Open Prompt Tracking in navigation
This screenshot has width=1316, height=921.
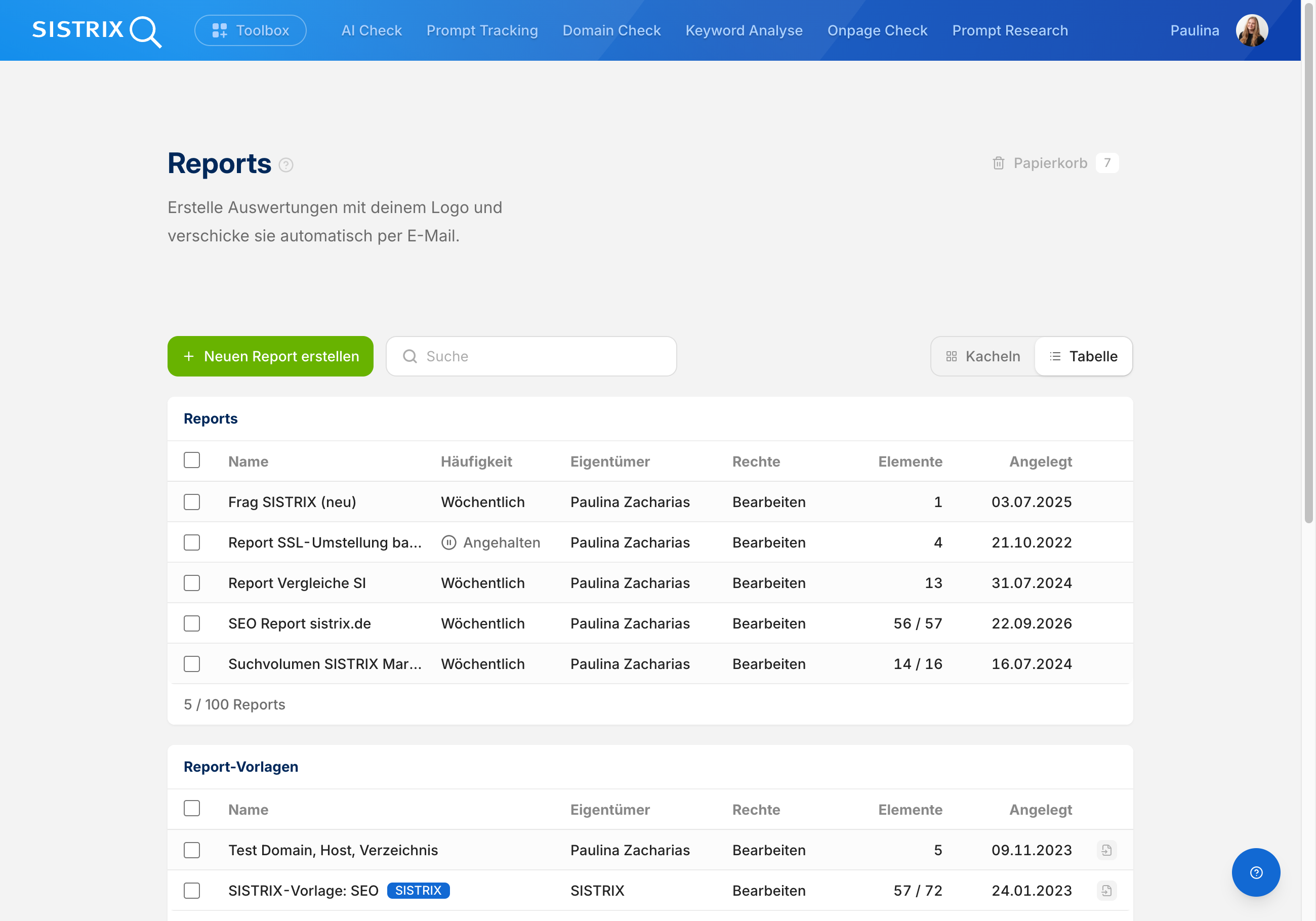tap(482, 30)
